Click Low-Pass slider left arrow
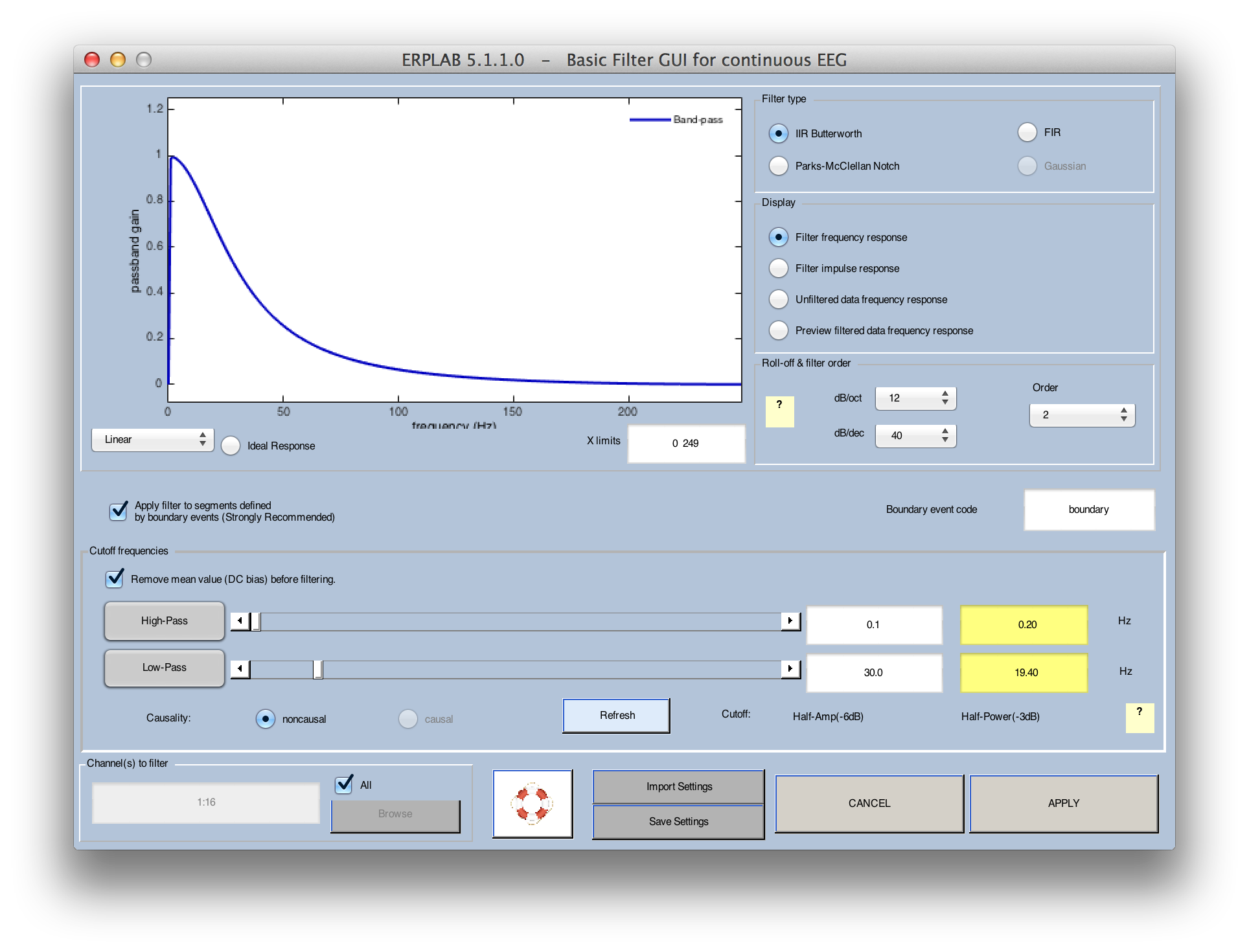This screenshot has width=1249, height=952. (x=240, y=668)
